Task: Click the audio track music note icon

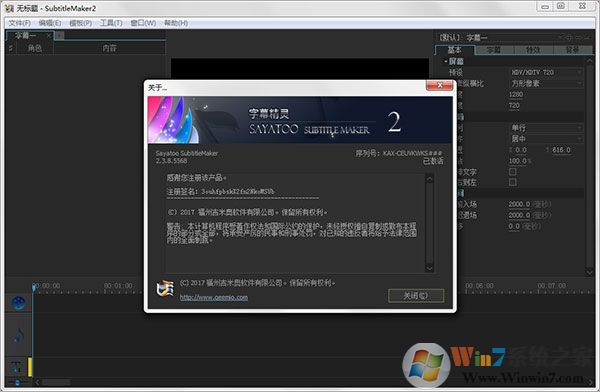Action: [x=18, y=336]
